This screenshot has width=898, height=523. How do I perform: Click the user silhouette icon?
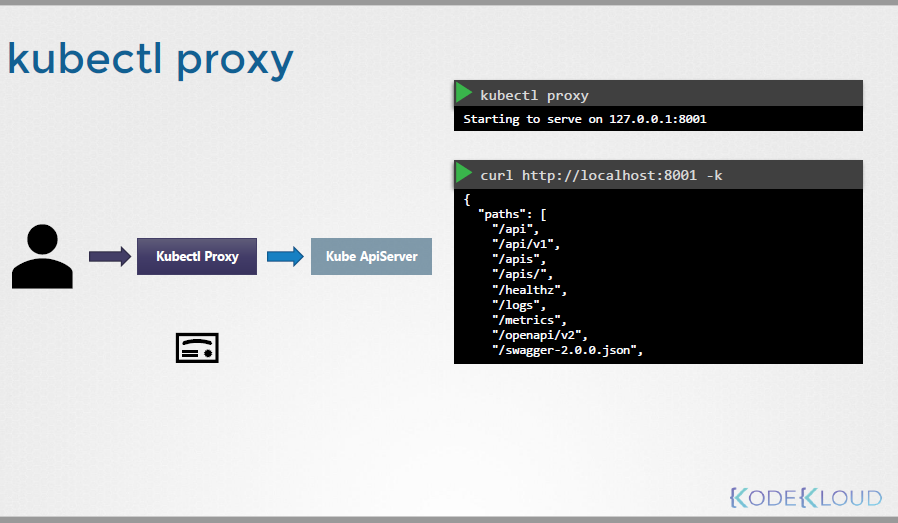click(42, 256)
